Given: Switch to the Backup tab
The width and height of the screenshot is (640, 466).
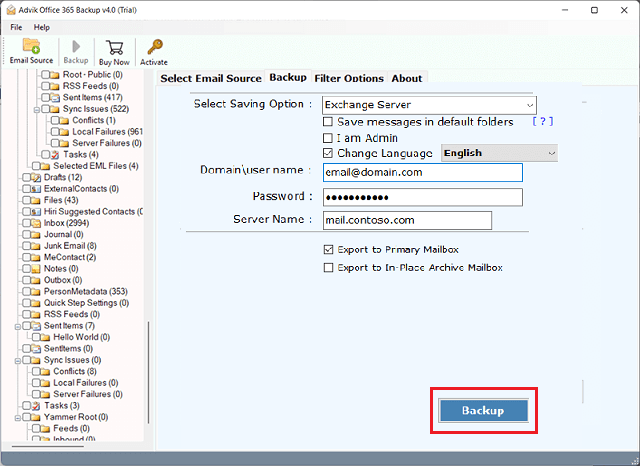Looking at the screenshot, I should tap(288, 78).
